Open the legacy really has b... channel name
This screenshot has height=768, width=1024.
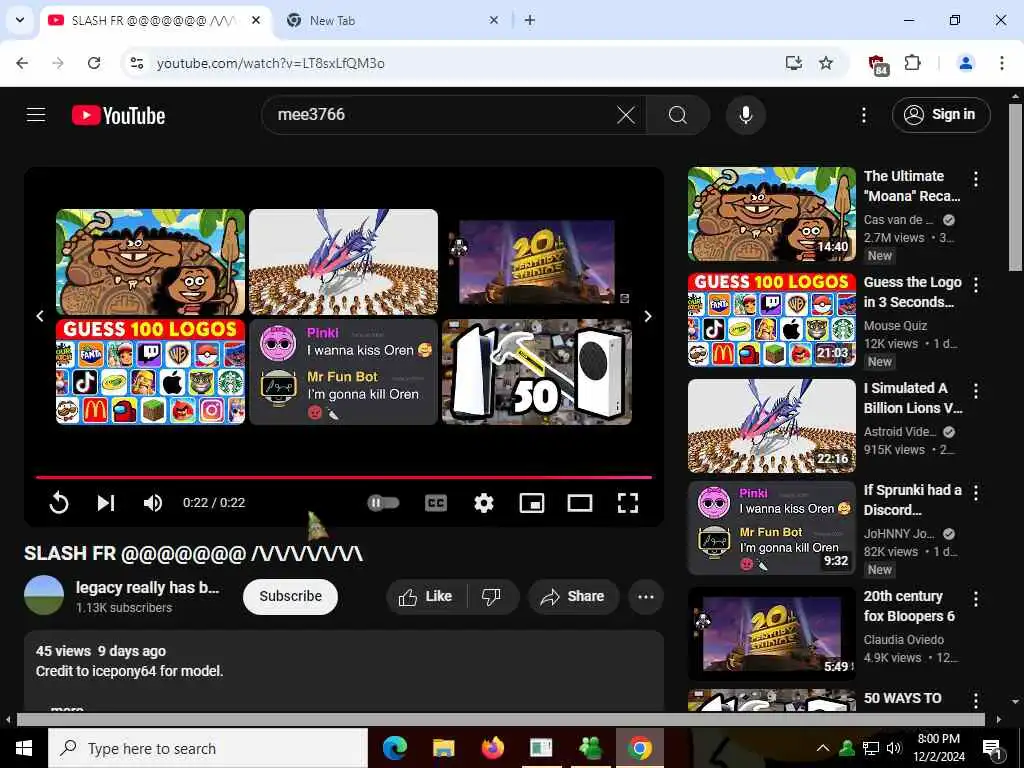(148, 587)
